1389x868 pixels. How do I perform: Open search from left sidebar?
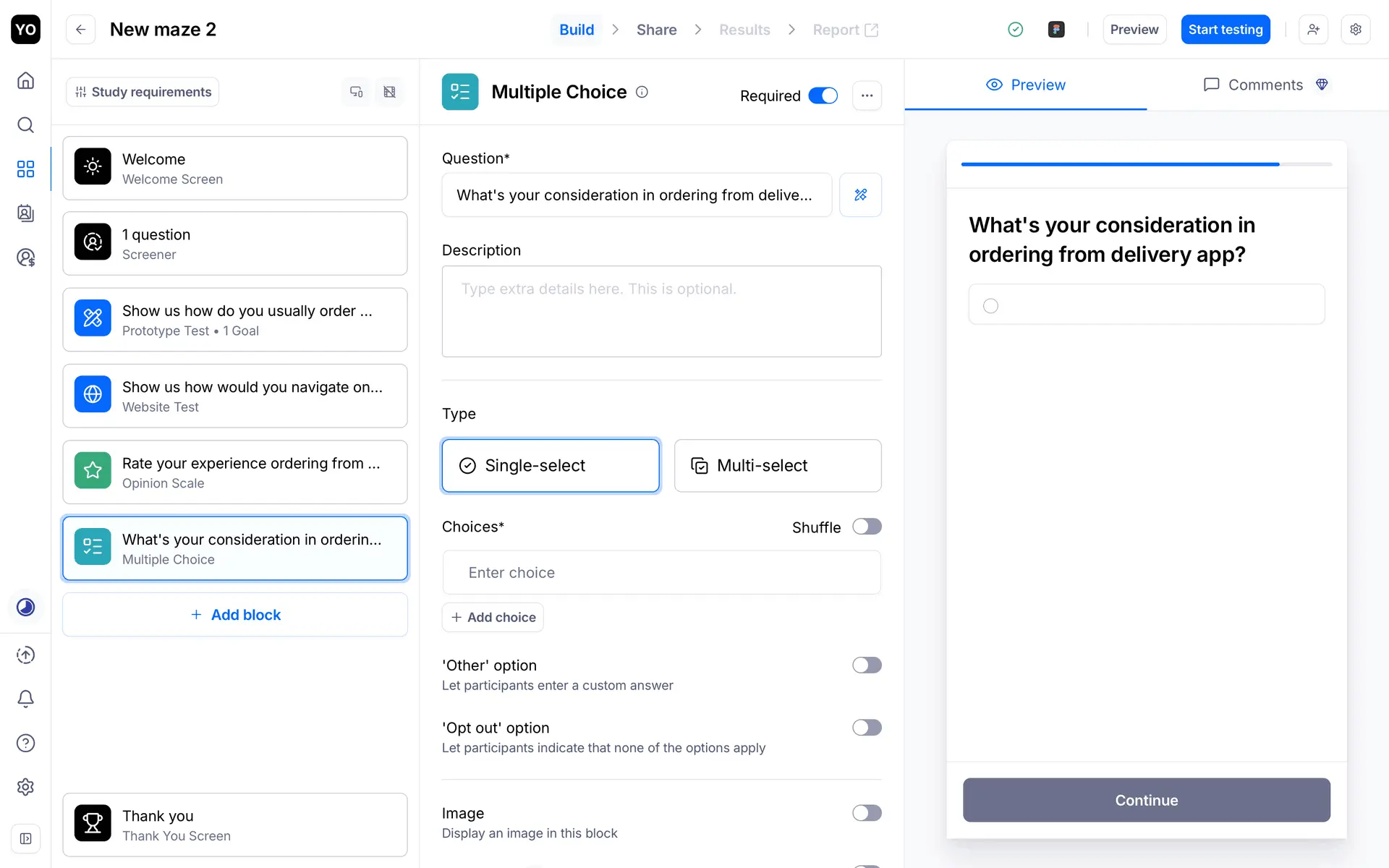(x=25, y=125)
